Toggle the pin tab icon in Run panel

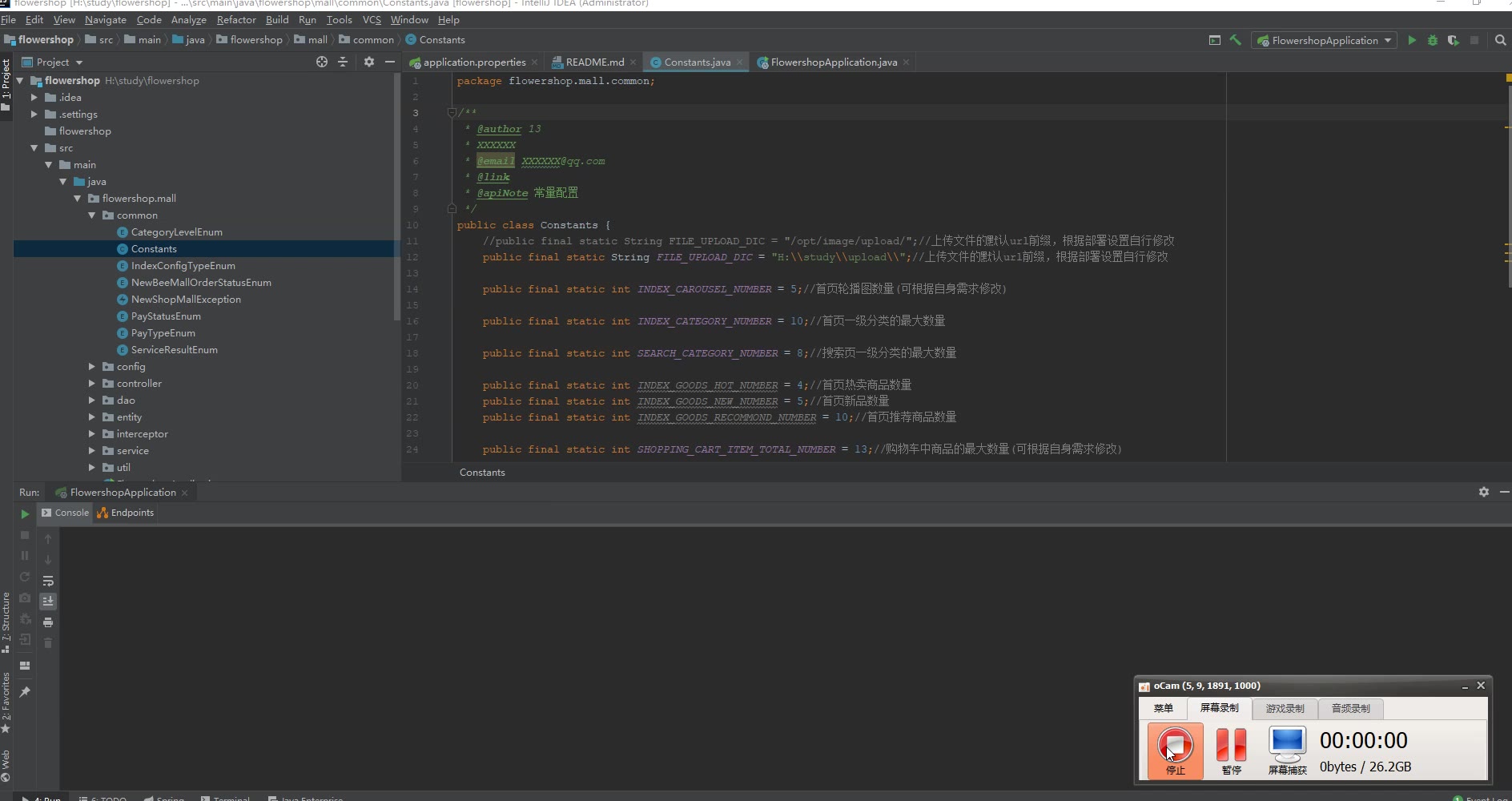[25, 692]
